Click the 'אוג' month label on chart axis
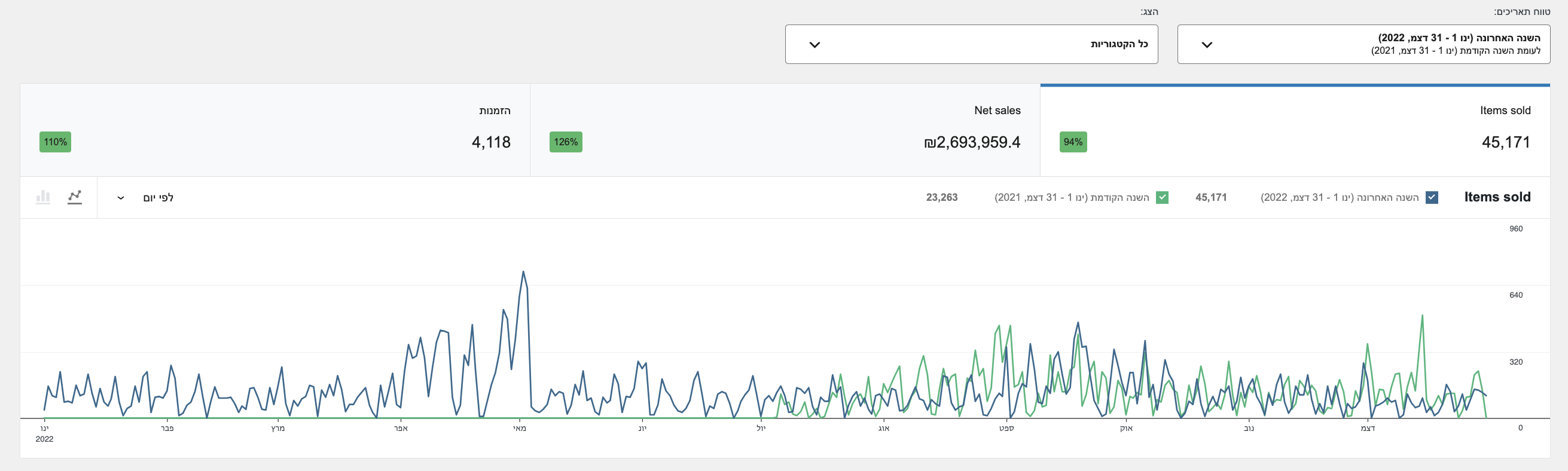The height and width of the screenshot is (471, 1568). point(884,429)
